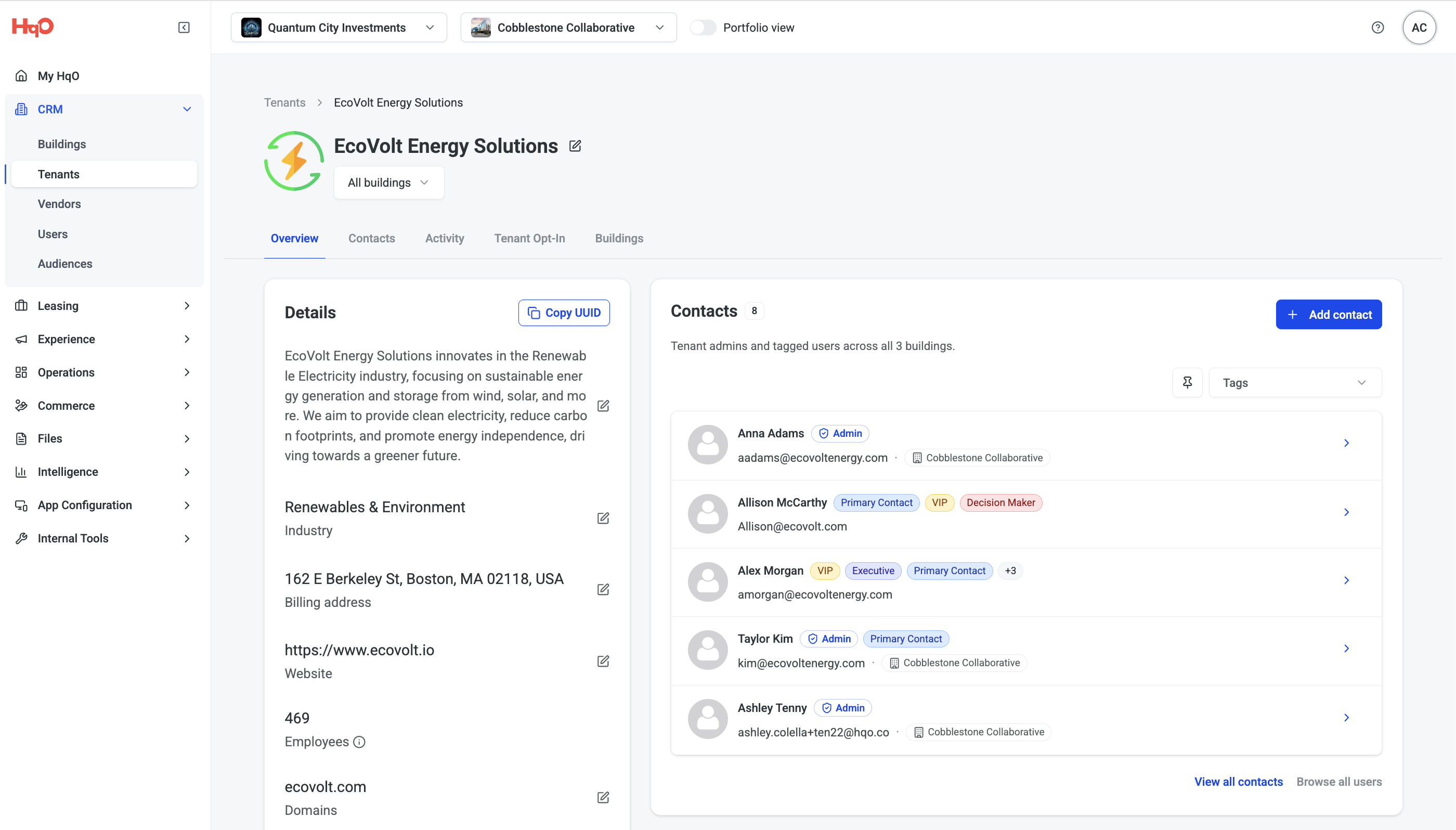Click the pin icon beside the Tags filter
This screenshot has width=1456, height=830.
click(x=1187, y=383)
